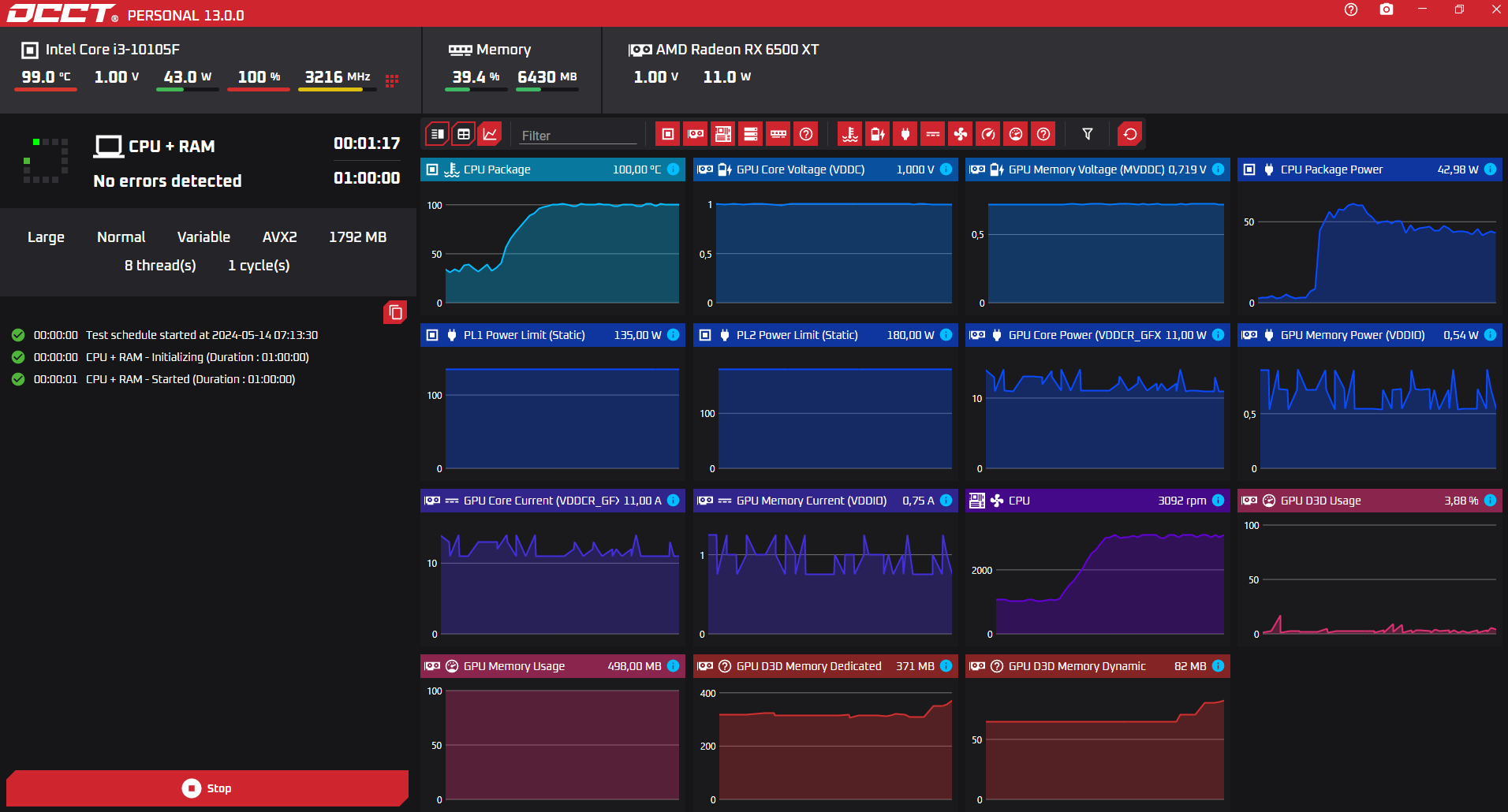Image resolution: width=1508 pixels, height=812 pixels.
Task: Show info for CPU fan rpm
Action: (1219, 501)
